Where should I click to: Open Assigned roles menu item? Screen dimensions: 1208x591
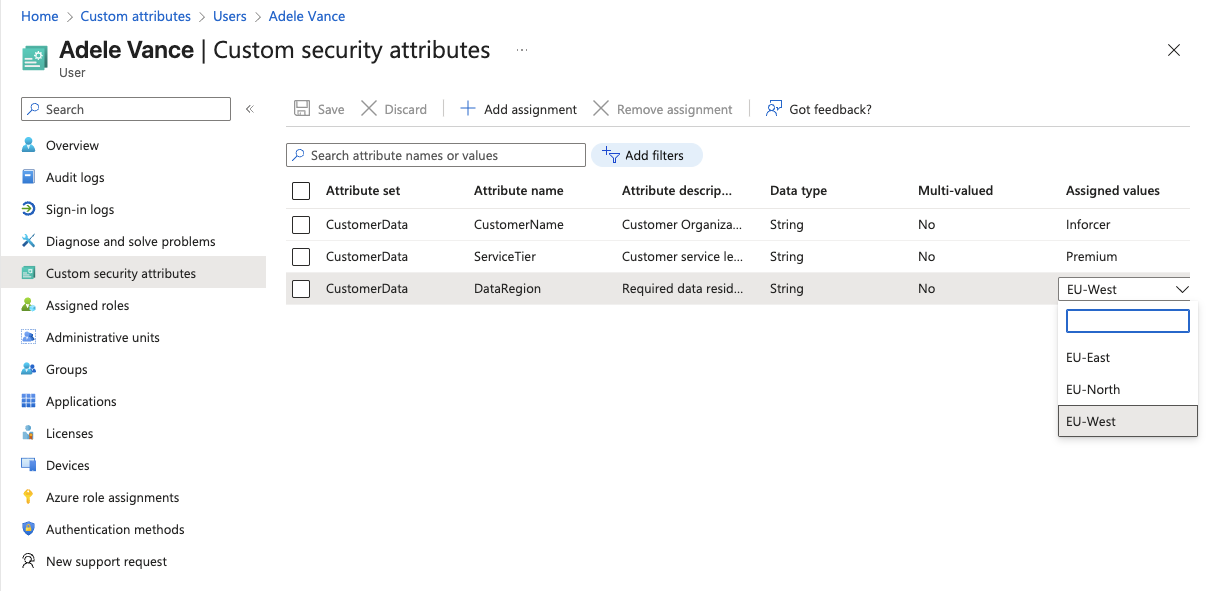coord(87,305)
